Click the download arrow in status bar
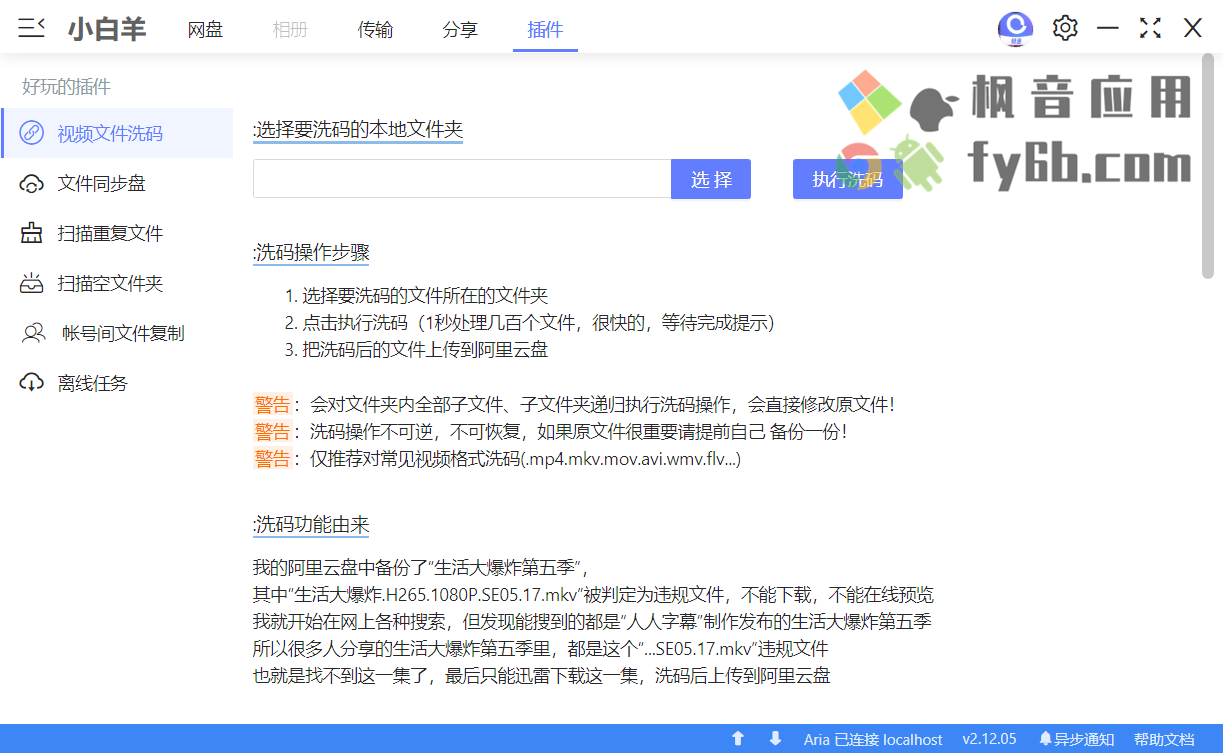This screenshot has height=753, width=1223. (775, 739)
